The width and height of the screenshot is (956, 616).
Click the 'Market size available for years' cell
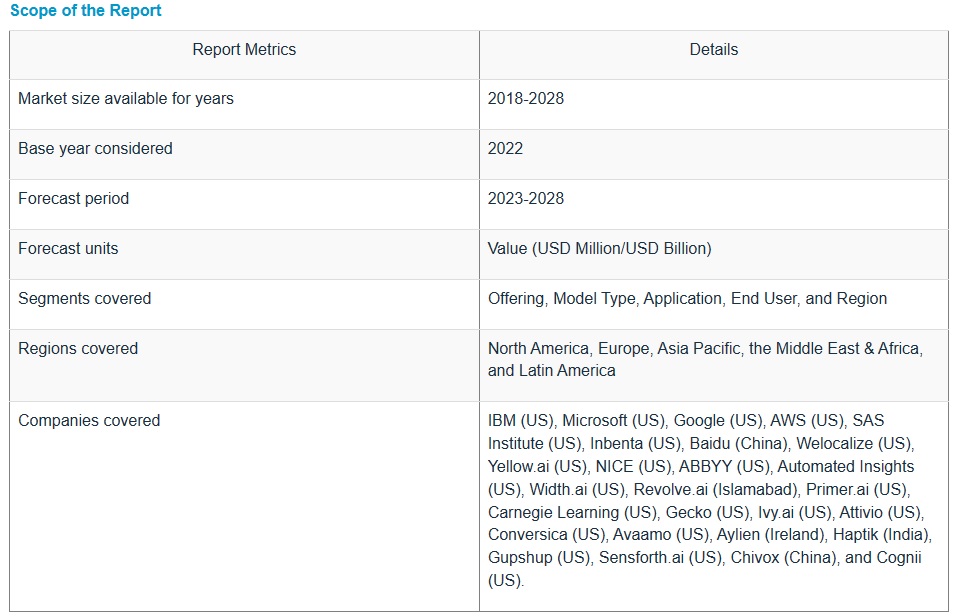[x=126, y=99]
